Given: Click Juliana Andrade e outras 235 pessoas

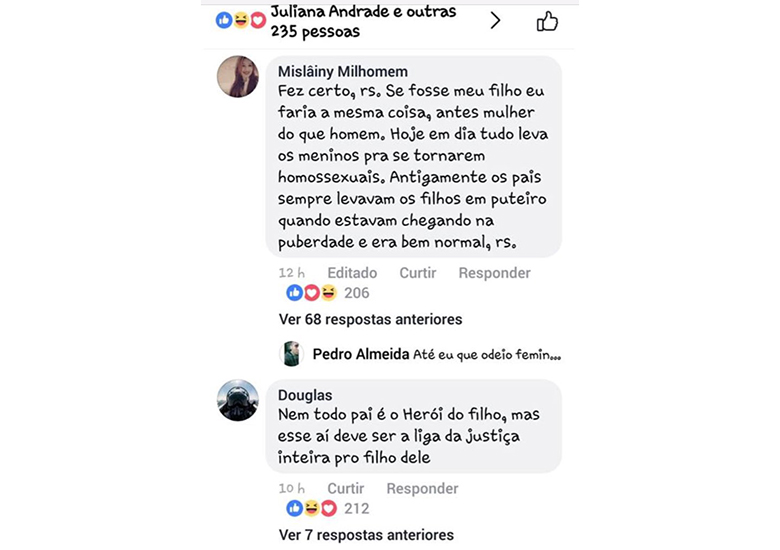Looking at the screenshot, I should tap(363, 21).
